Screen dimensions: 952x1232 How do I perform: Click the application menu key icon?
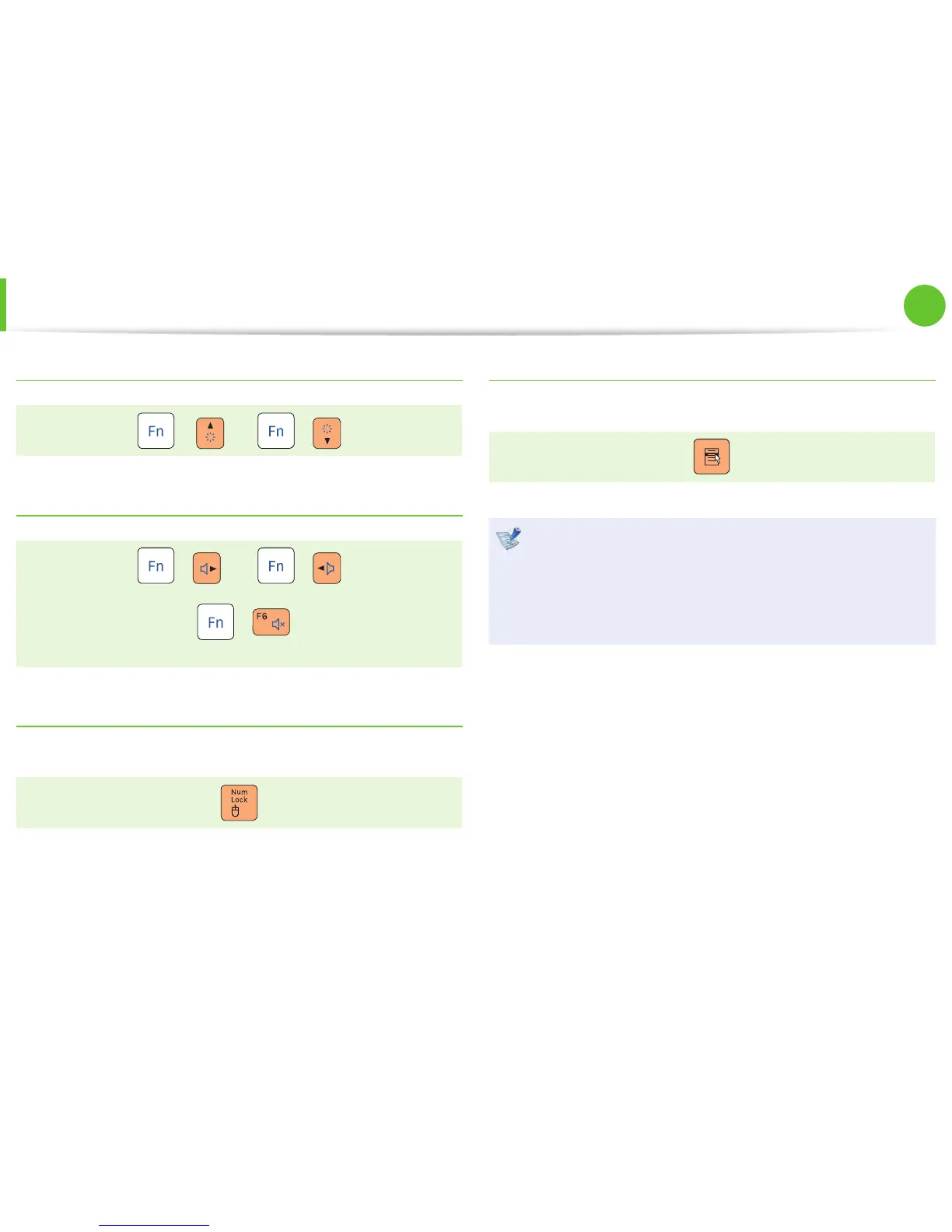click(x=711, y=457)
